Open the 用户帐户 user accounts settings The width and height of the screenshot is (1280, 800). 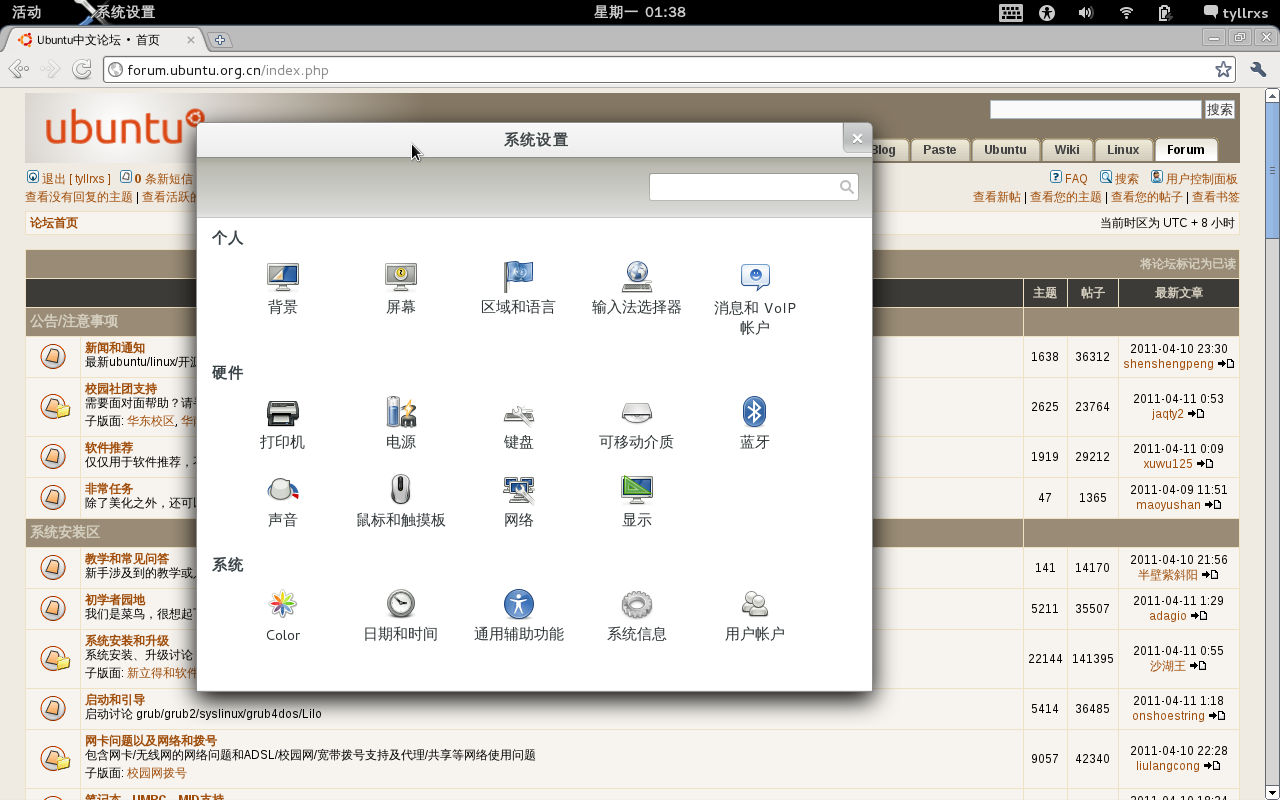(755, 616)
